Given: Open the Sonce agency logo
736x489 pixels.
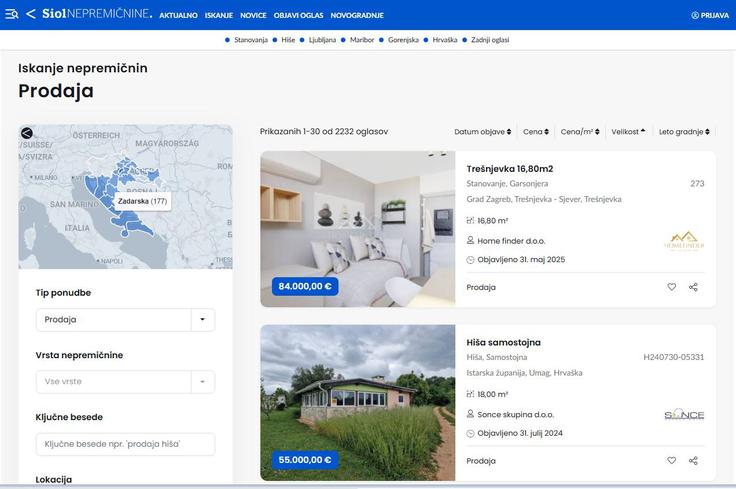Looking at the screenshot, I should click(684, 415).
